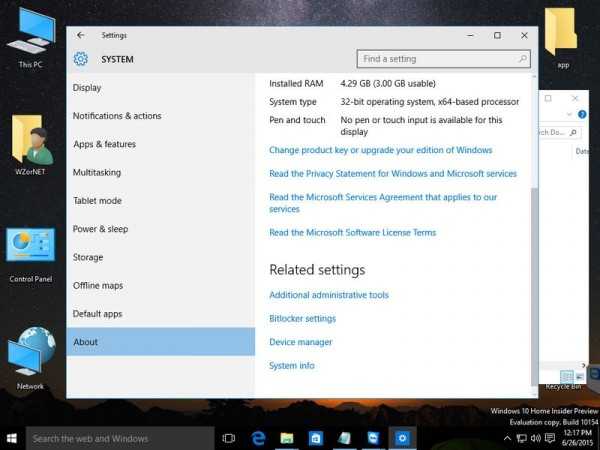The image size is (600, 450).
Task: Open Microsoft Services Agreement link
Action: pyautogui.click(x=383, y=203)
